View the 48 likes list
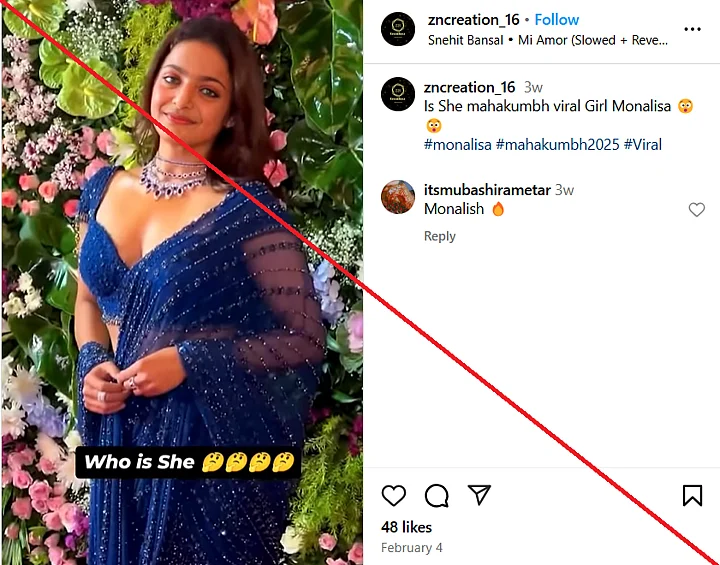 [x=406, y=526]
